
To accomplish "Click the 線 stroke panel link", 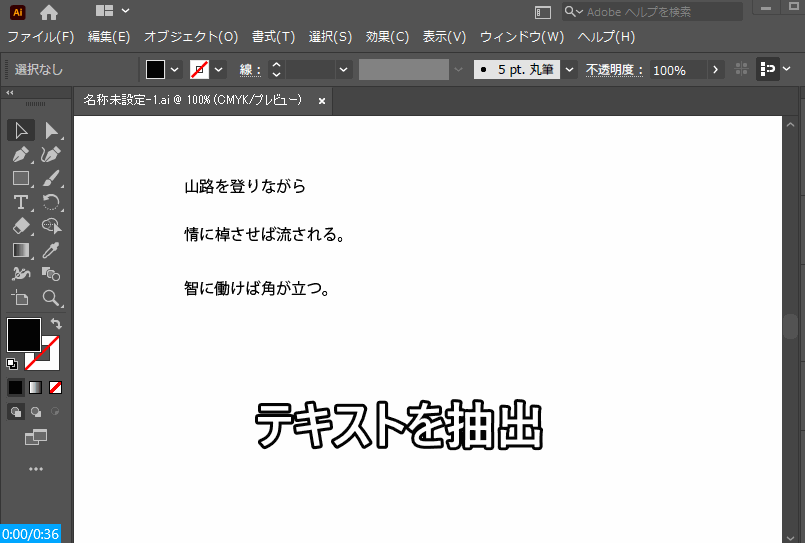I will point(250,70).
